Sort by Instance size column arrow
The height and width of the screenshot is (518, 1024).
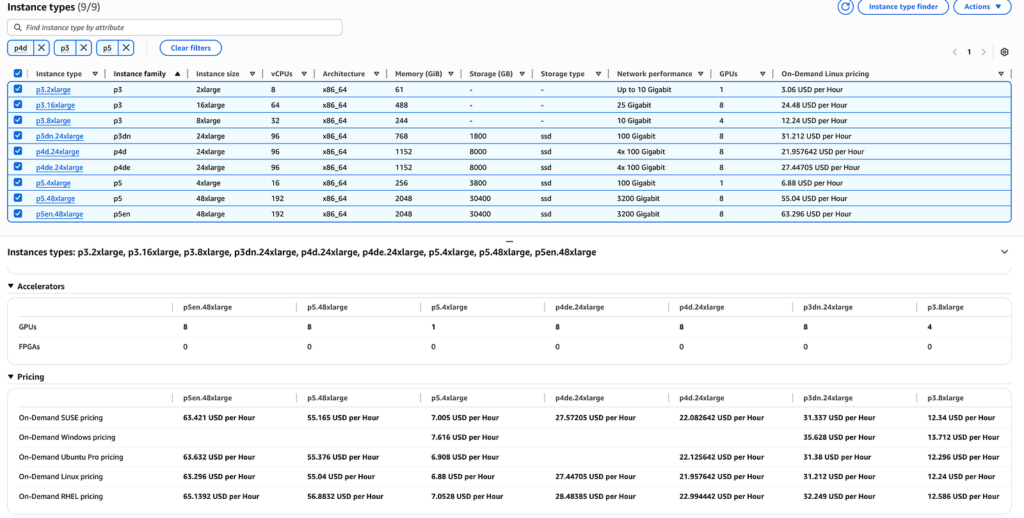pyautogui.click(x=255, y=74)
